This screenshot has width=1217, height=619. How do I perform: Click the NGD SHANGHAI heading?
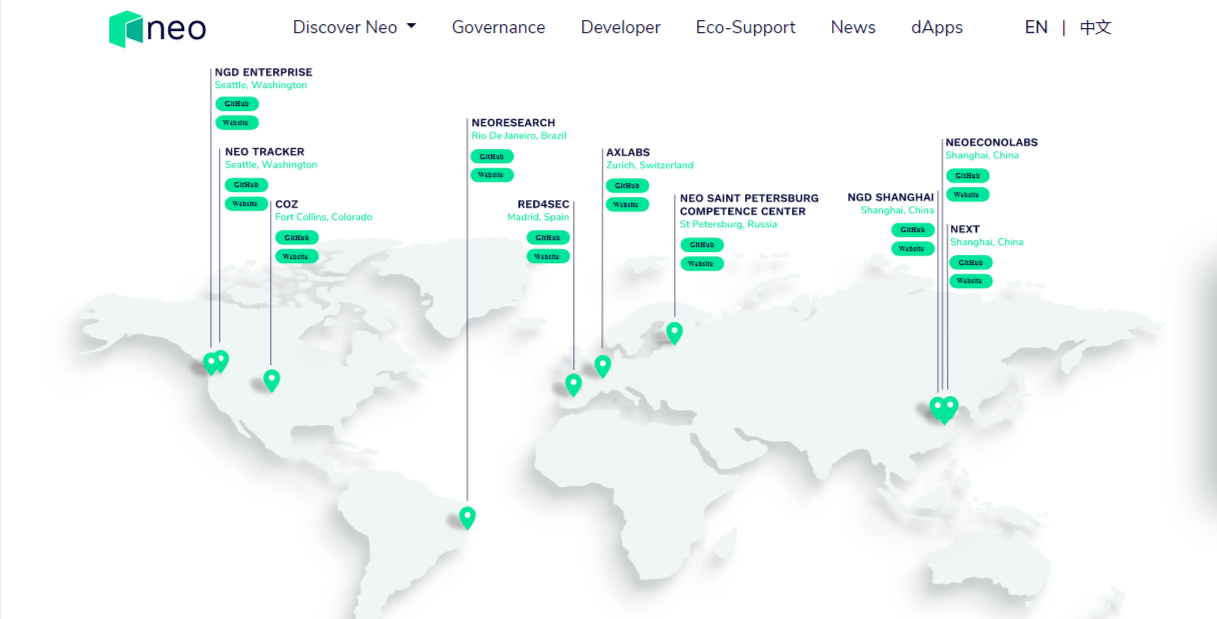(x=891, y=197)
